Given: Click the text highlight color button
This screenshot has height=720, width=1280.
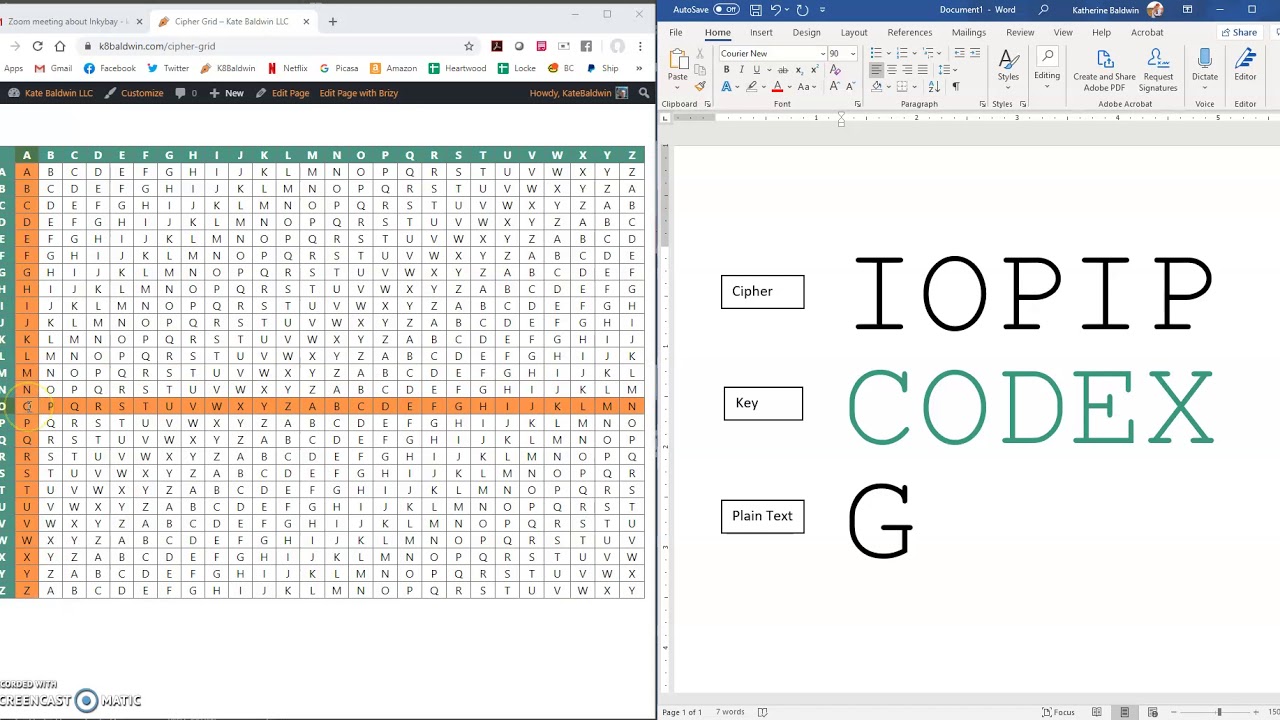Looking at the screenshot, I should point(750,87).
